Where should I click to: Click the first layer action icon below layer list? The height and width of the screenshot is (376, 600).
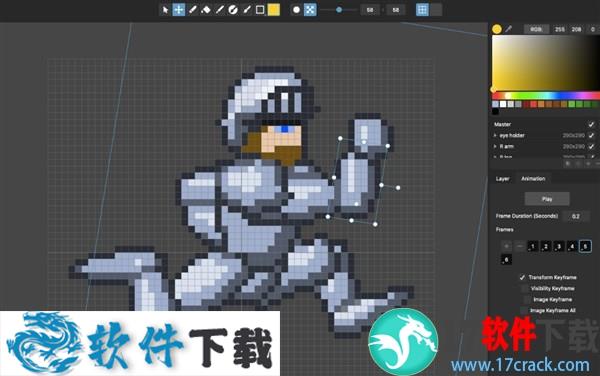pos(568,164)
